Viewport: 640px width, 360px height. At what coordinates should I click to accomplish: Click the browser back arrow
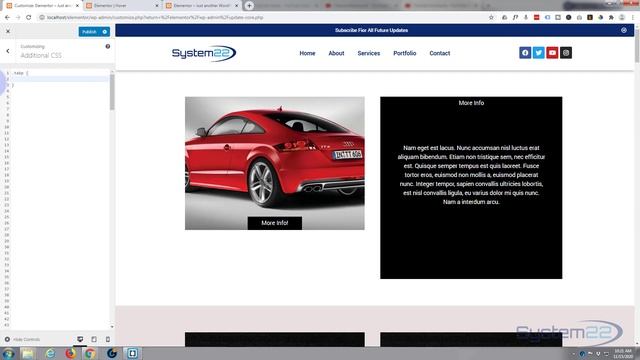tap(7, 18)
